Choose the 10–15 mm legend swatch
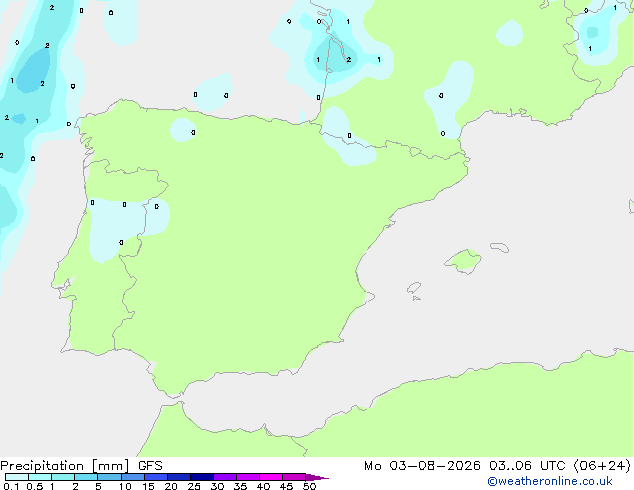This screenshot has height=490, width=634. coord(132,477)
